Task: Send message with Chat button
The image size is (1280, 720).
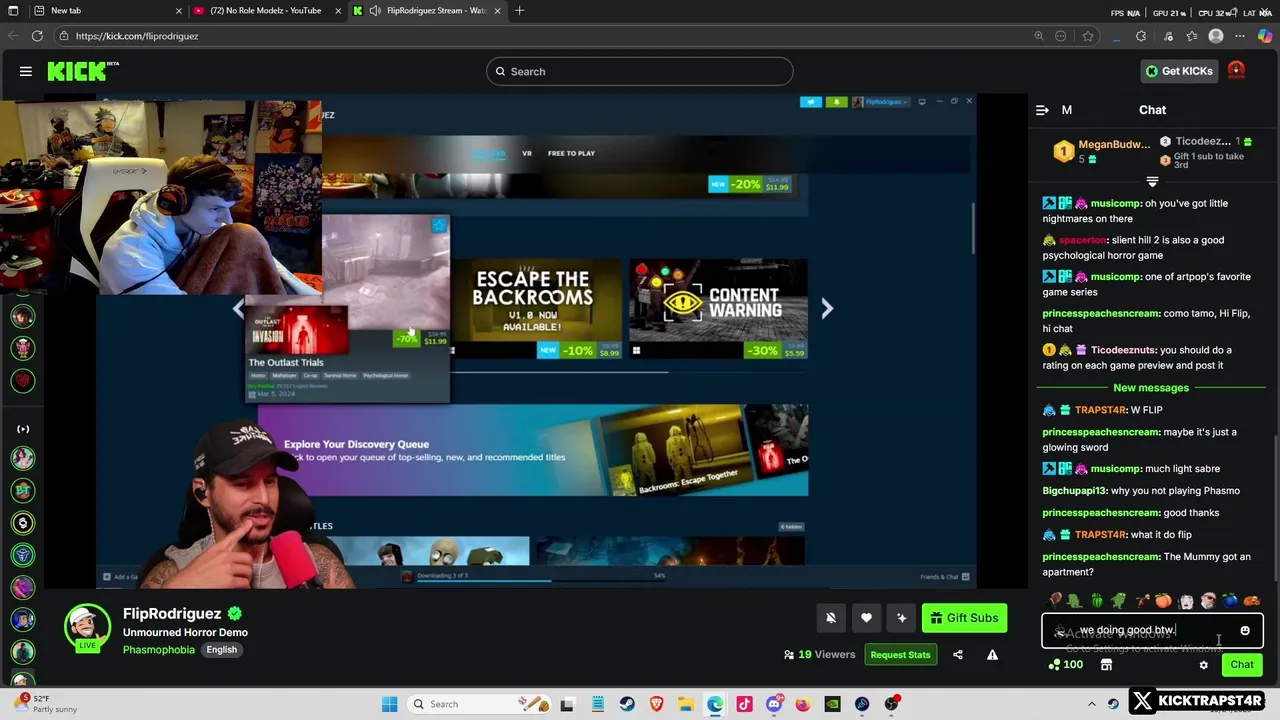Action: [1242, 665]
